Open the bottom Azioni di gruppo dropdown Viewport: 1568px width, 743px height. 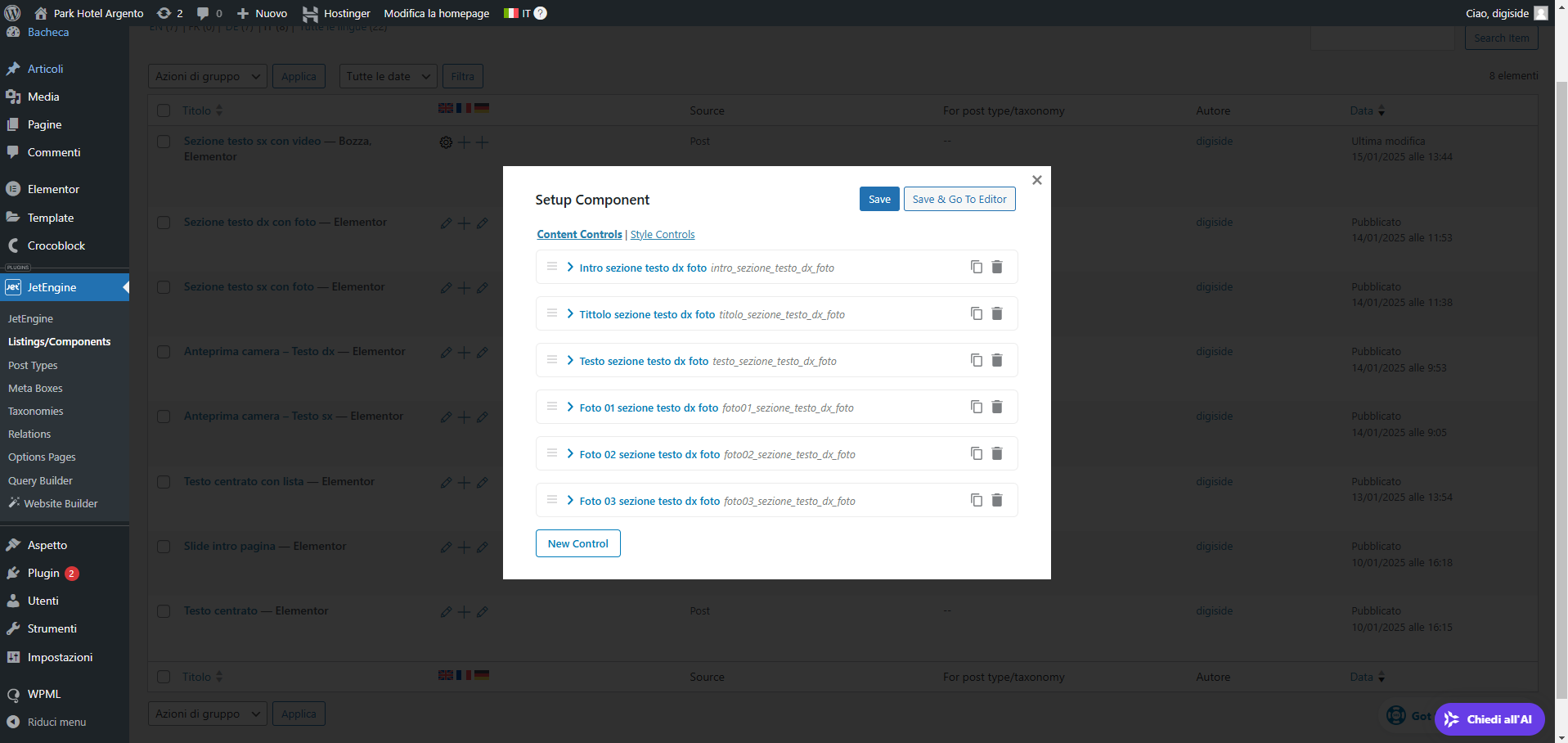pyautogui.click(x=207, y=714)
